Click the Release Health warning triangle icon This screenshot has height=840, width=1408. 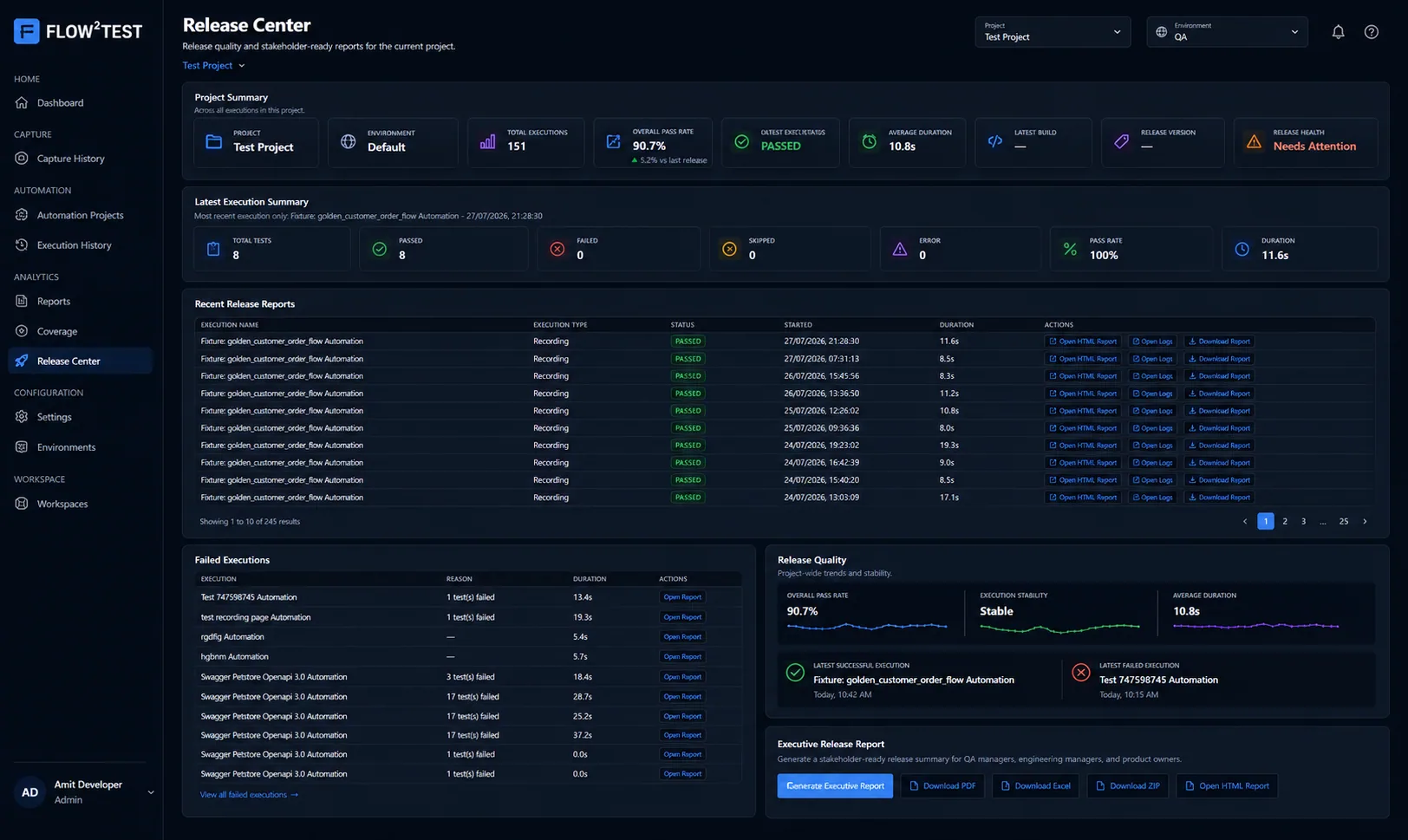[1254, 141]
